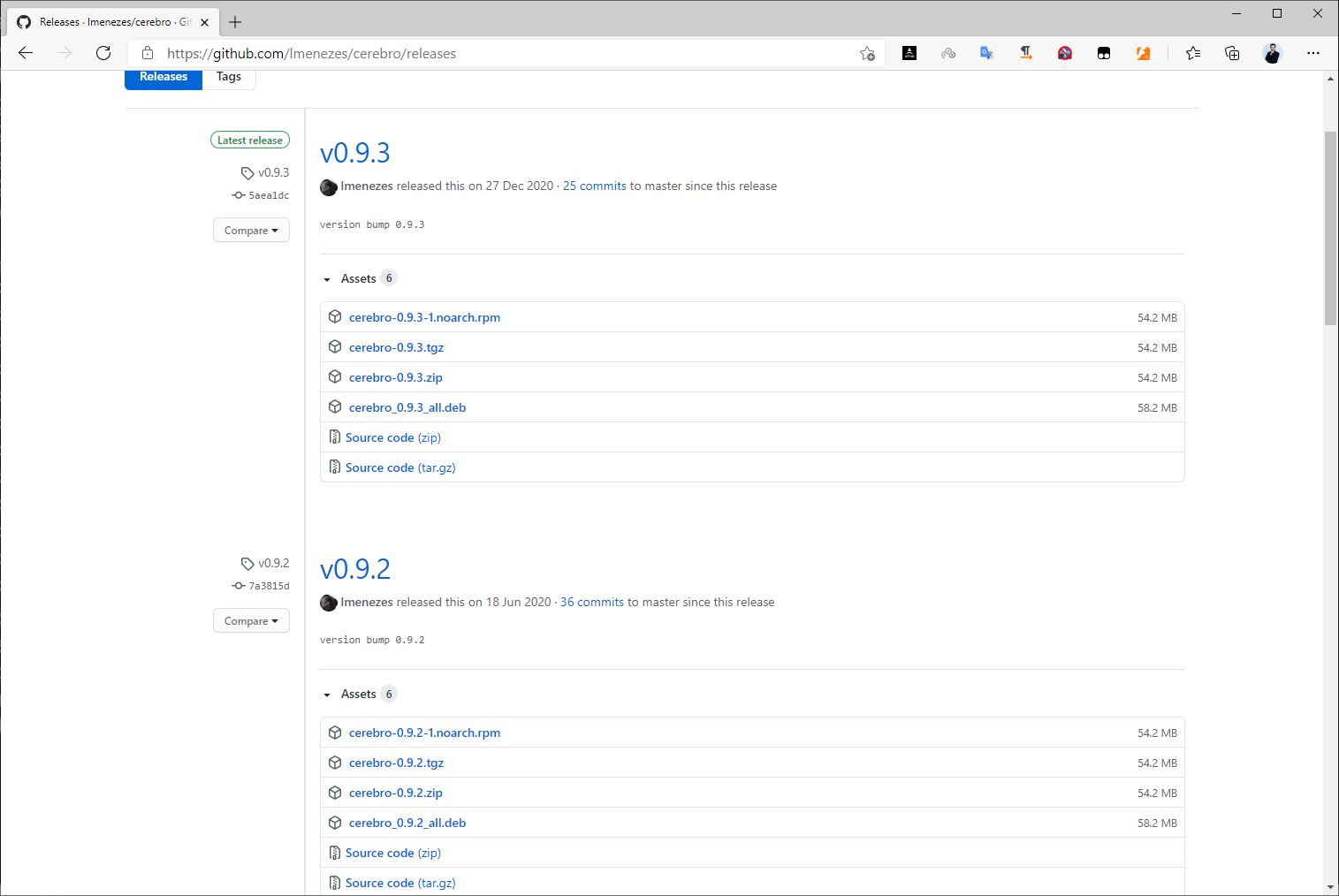Click package icon for cerebro-0.9.2.zip
This screenshot has width=1339, height=896.
(335, 792)
